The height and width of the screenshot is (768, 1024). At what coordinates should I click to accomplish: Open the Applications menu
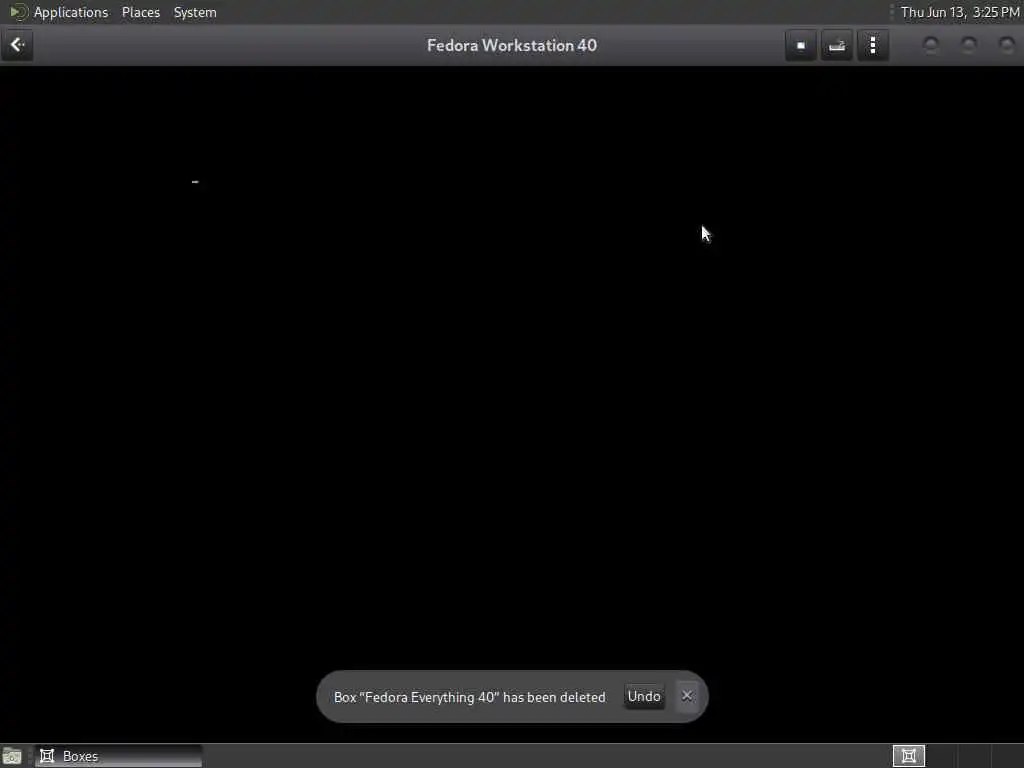tap(71, 12)
